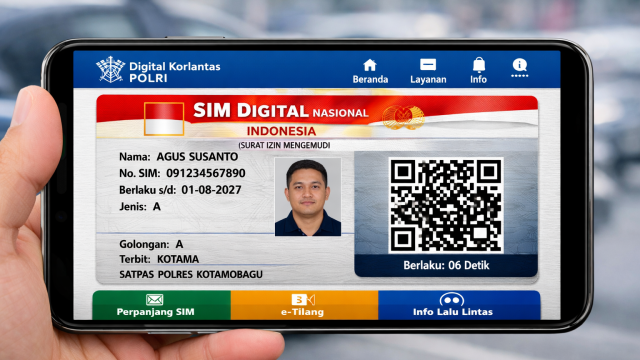Tap the envelope icon on Perpanjang SIM
The width and height of the screenshot is (640, 360).
(x=155, y=300)
